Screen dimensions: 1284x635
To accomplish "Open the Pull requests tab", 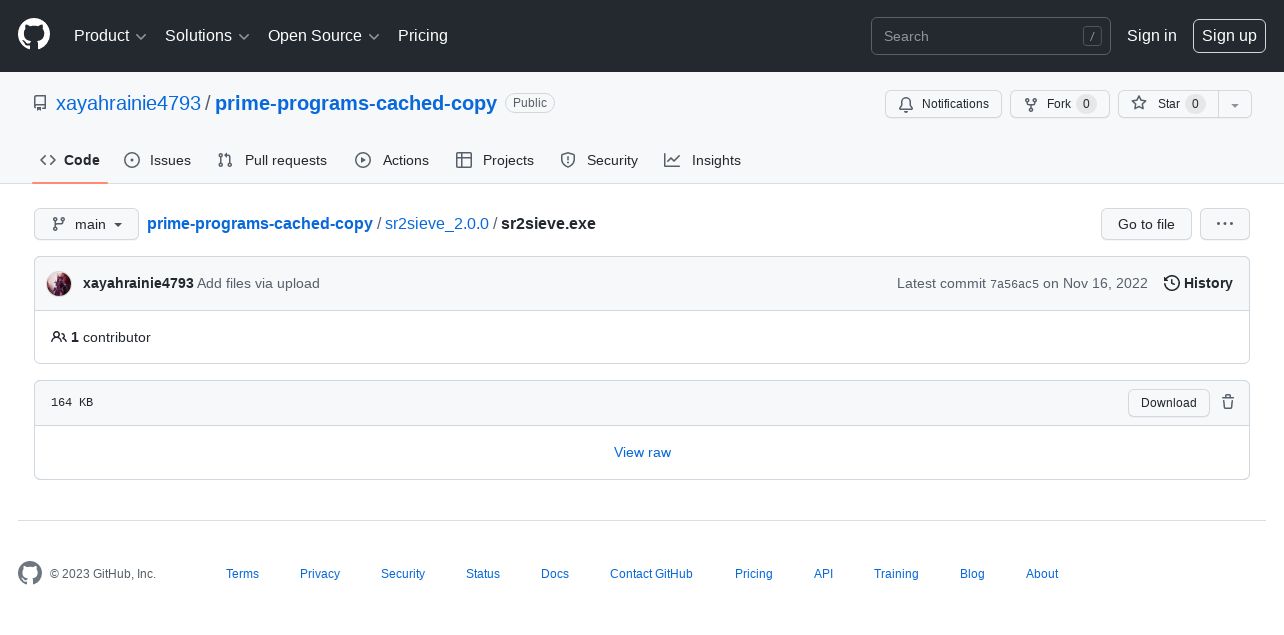I will pos(272,160).
